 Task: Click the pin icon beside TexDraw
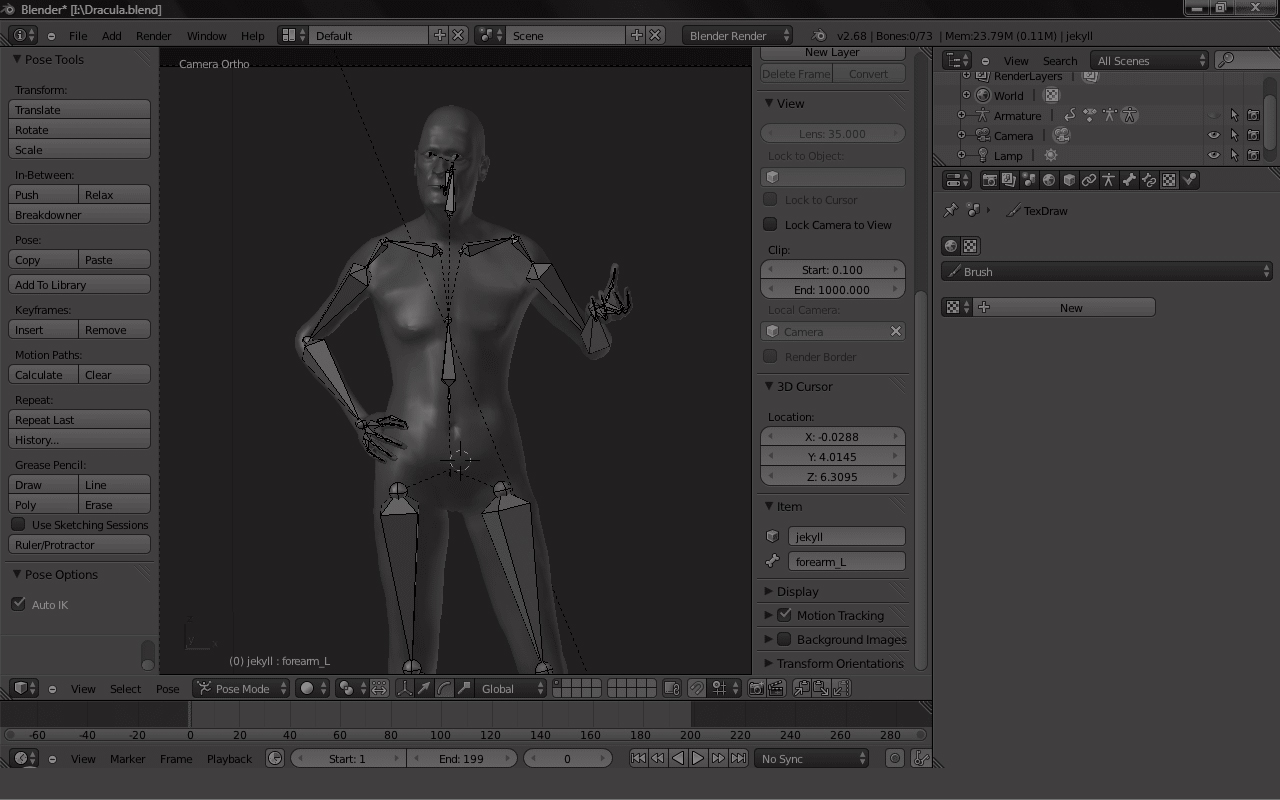pos(951,211)
